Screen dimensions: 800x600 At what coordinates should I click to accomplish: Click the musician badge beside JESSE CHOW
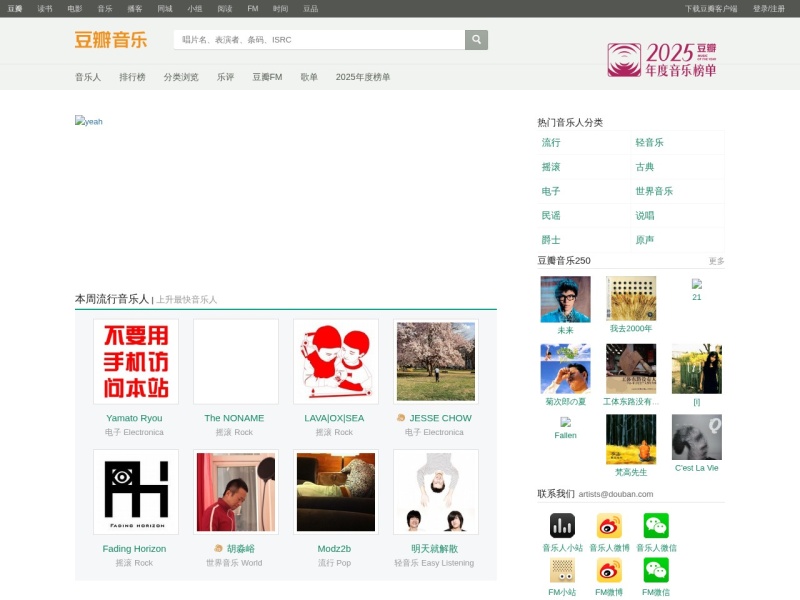point(401,418)
